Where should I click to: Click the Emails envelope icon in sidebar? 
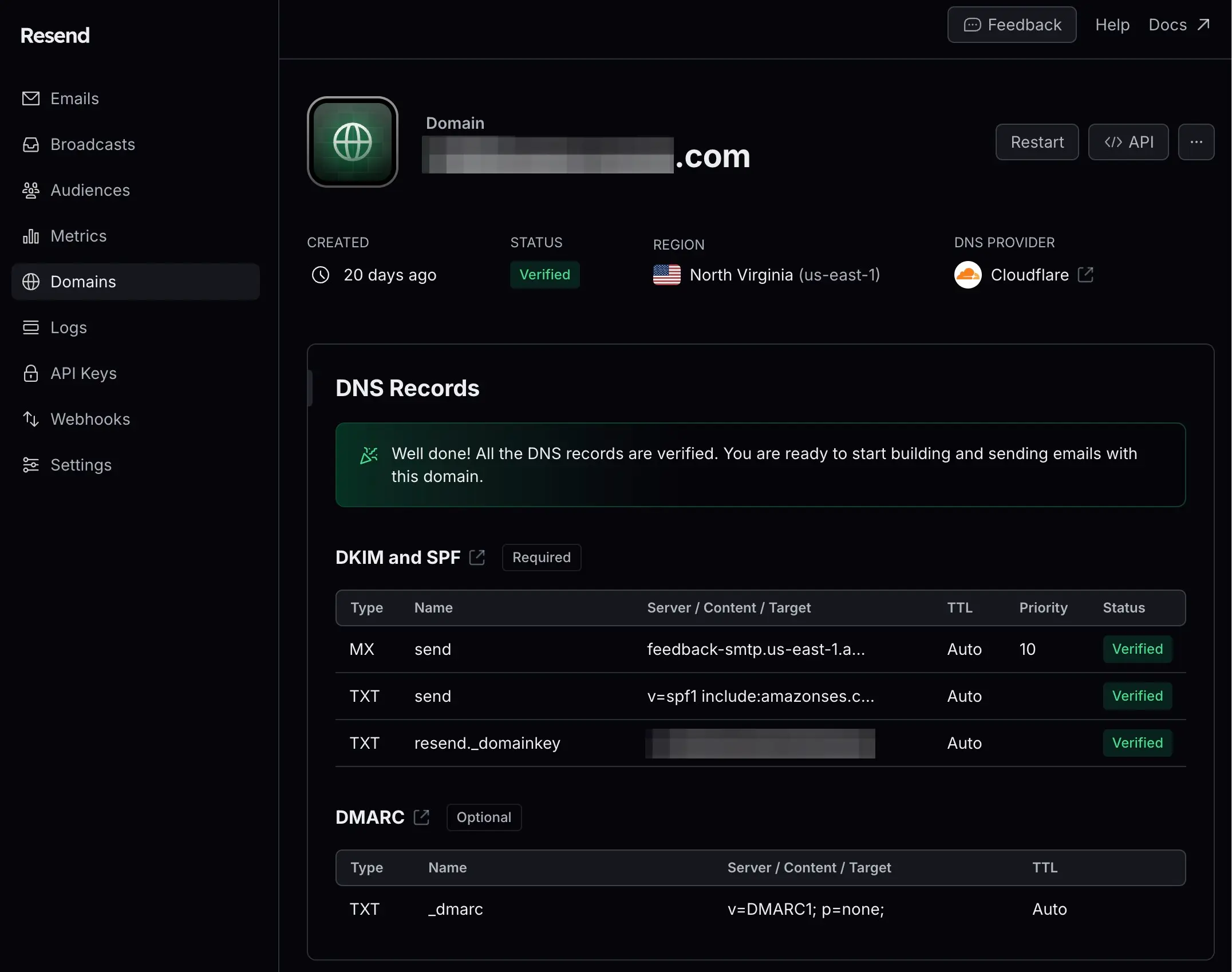click(31, 98)
